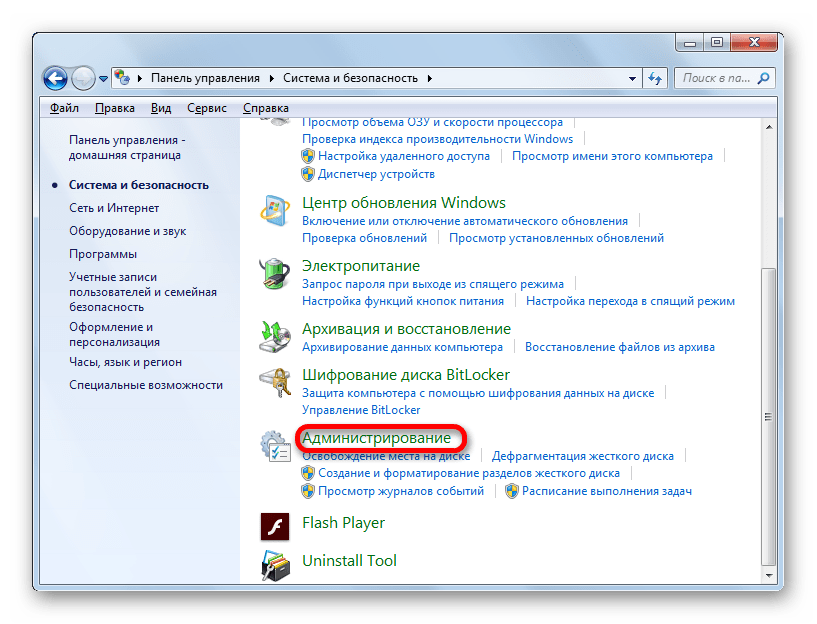
Task: Expand breadcrumb arrow after Система и безопасность
Action: pyautogui.click(x=430, y=78)
